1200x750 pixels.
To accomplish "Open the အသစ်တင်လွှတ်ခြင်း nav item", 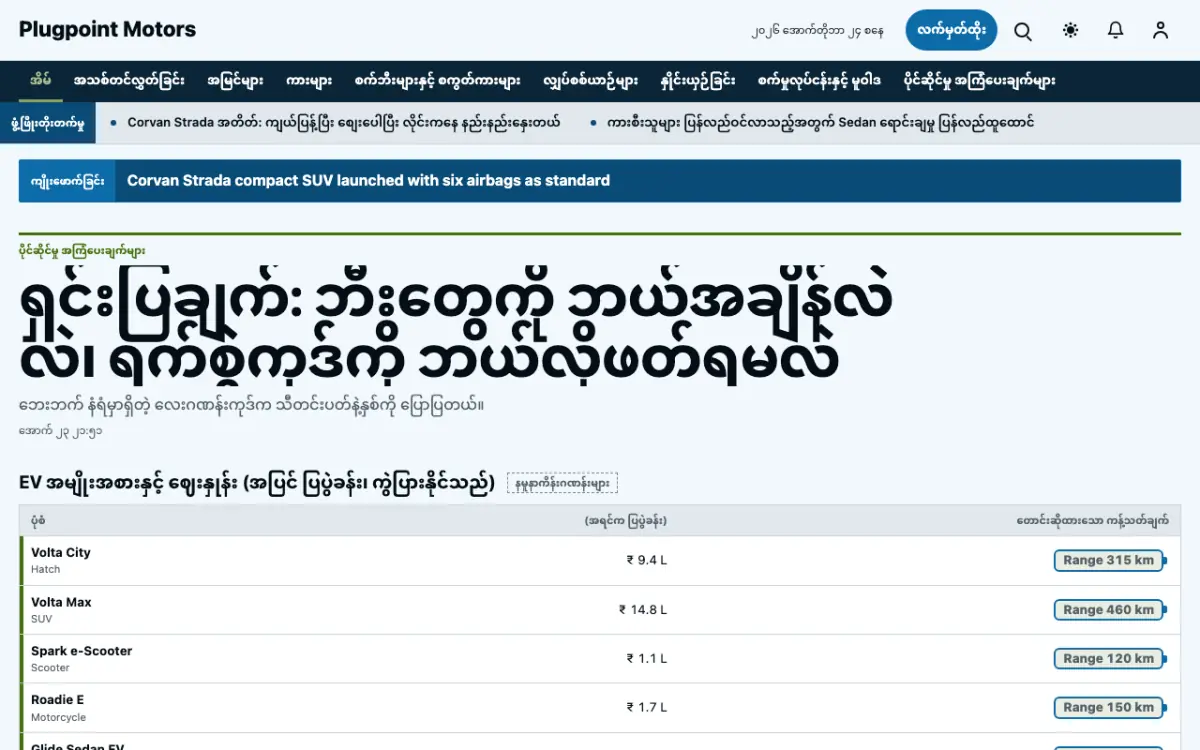I will pos(129,80).
